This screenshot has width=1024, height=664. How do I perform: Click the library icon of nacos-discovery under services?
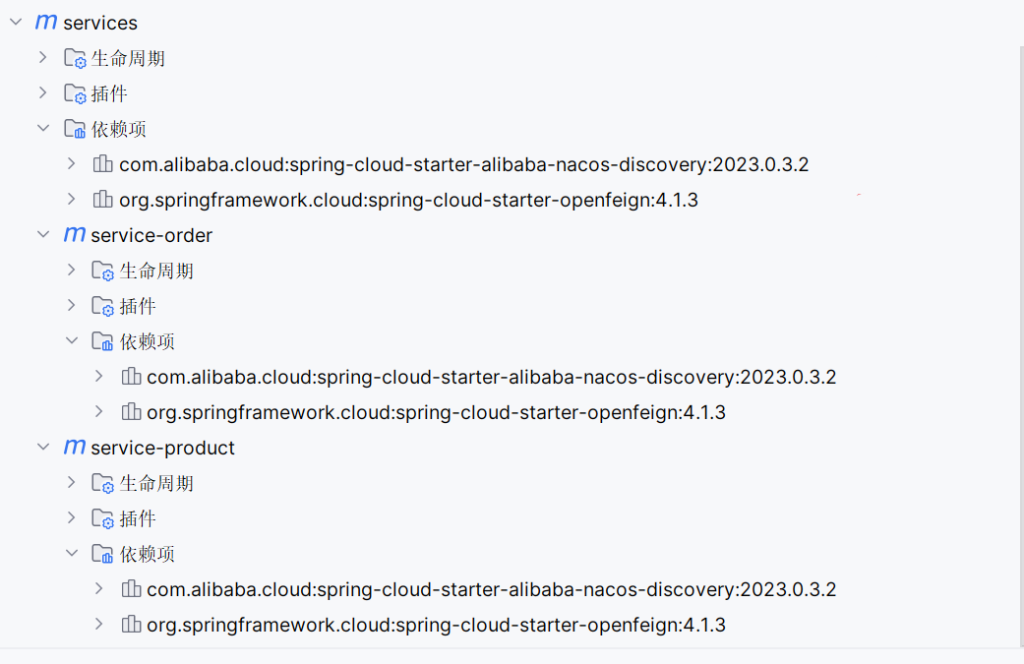pyautogui.click(x=102, y=165)
